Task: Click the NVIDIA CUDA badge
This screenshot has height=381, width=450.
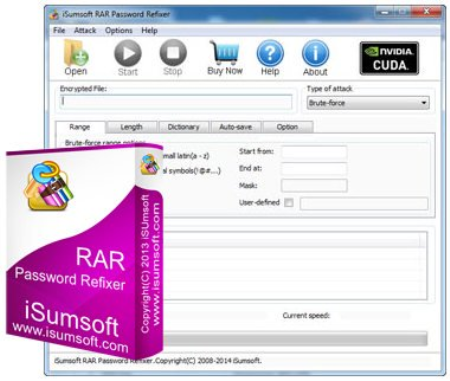Action: click(x=389, y=58)
